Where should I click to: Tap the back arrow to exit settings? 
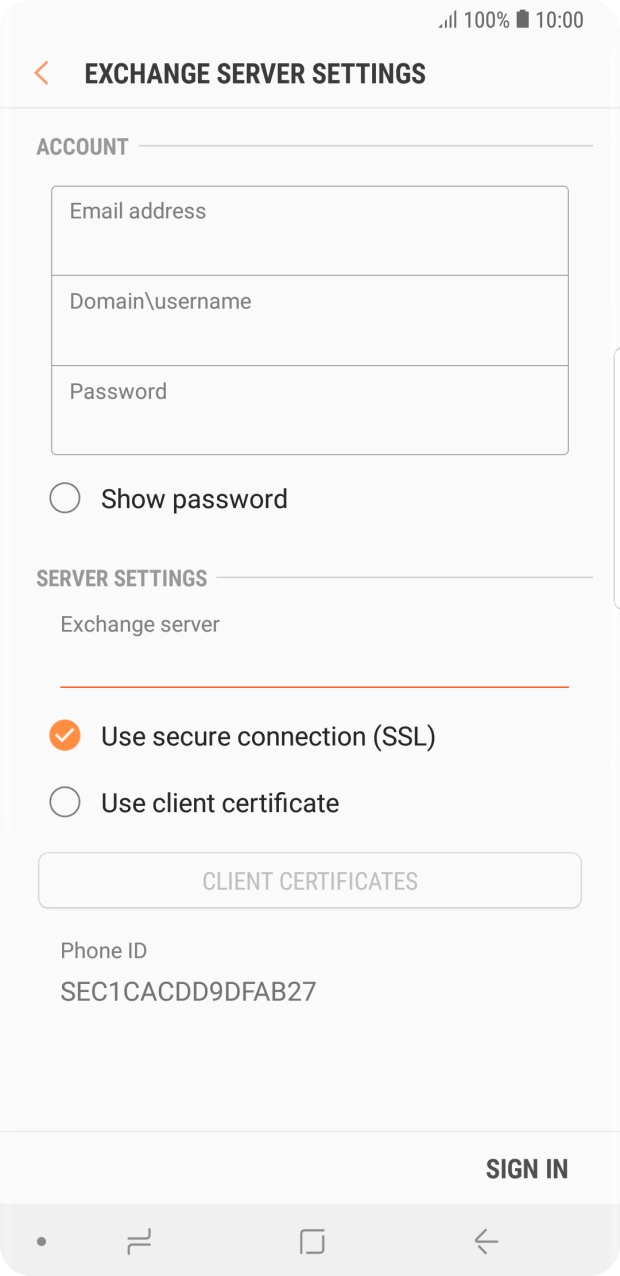point(40,73)
